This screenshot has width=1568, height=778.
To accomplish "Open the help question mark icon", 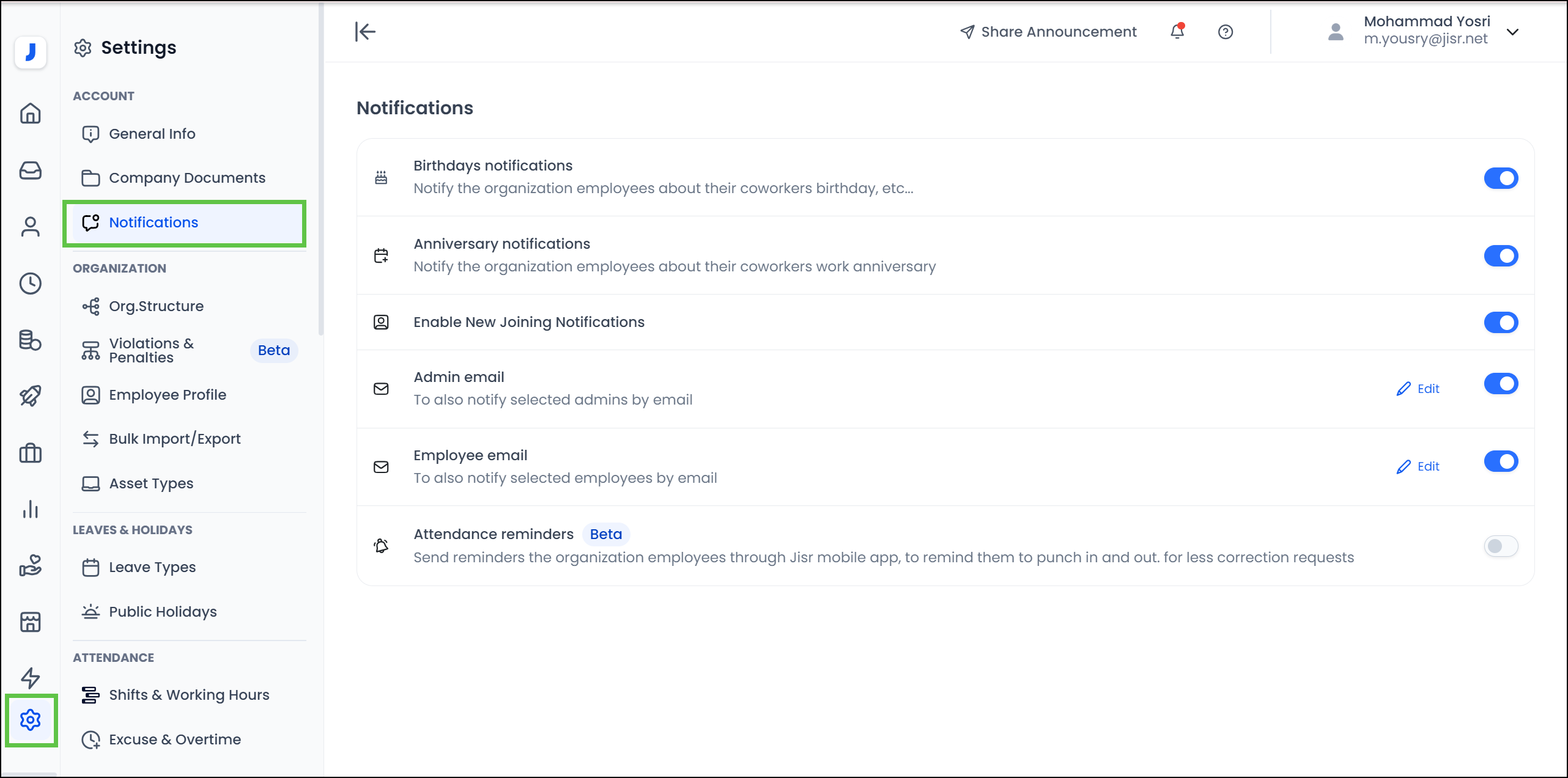I will pyautogui.click(x=1226, y=32).
